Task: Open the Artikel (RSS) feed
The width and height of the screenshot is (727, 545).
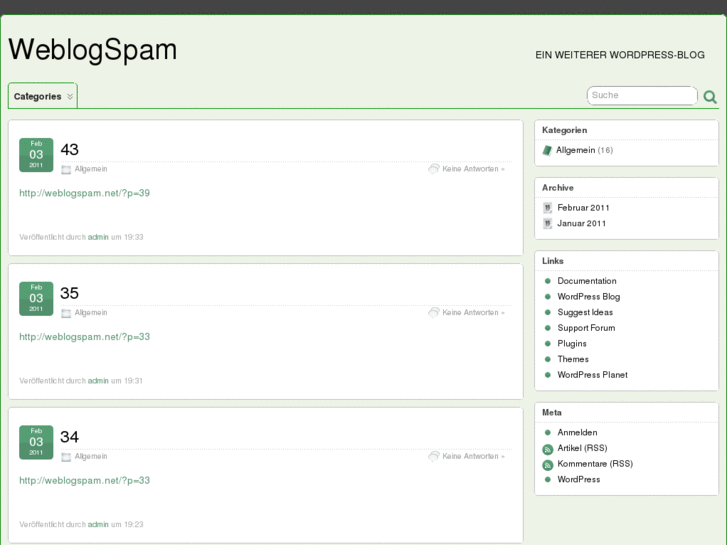Action: tap(582, 449)
